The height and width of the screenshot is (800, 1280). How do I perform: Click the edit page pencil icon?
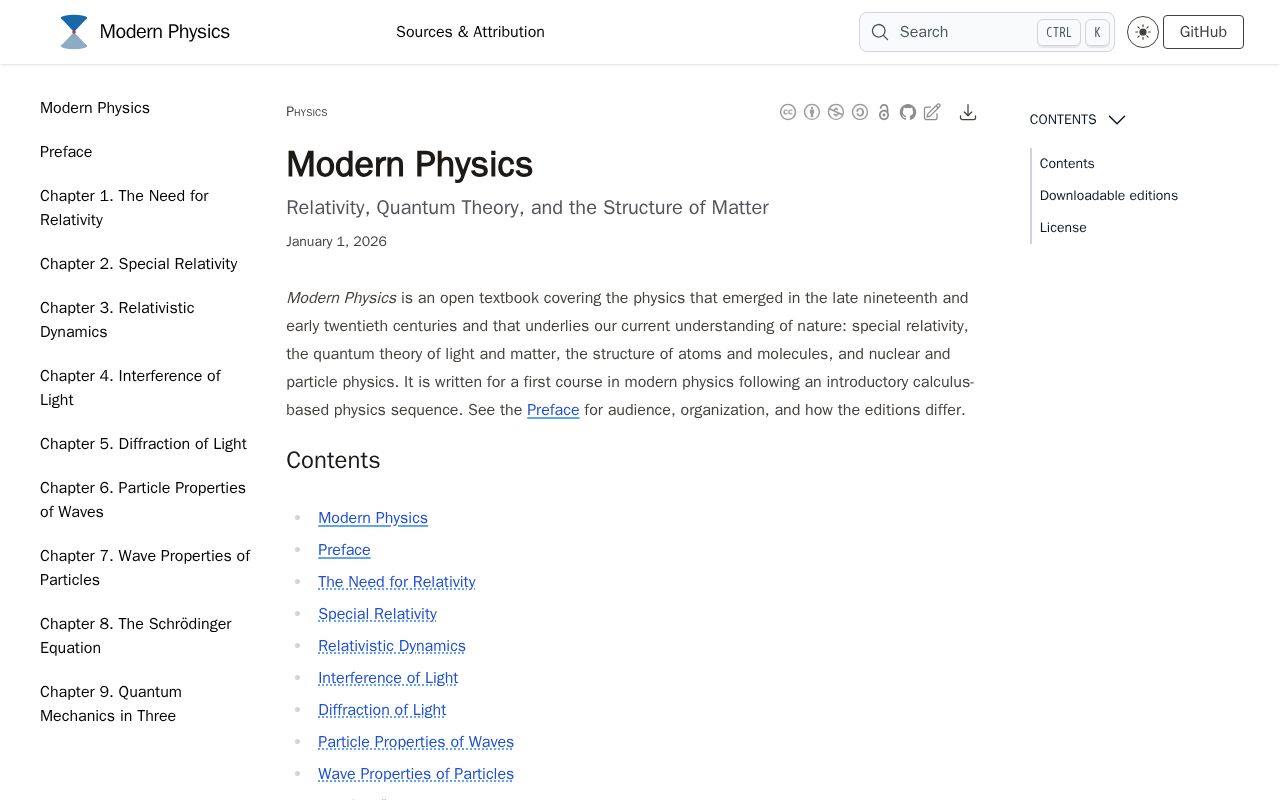pyautogui.click(x=932, y=112)
